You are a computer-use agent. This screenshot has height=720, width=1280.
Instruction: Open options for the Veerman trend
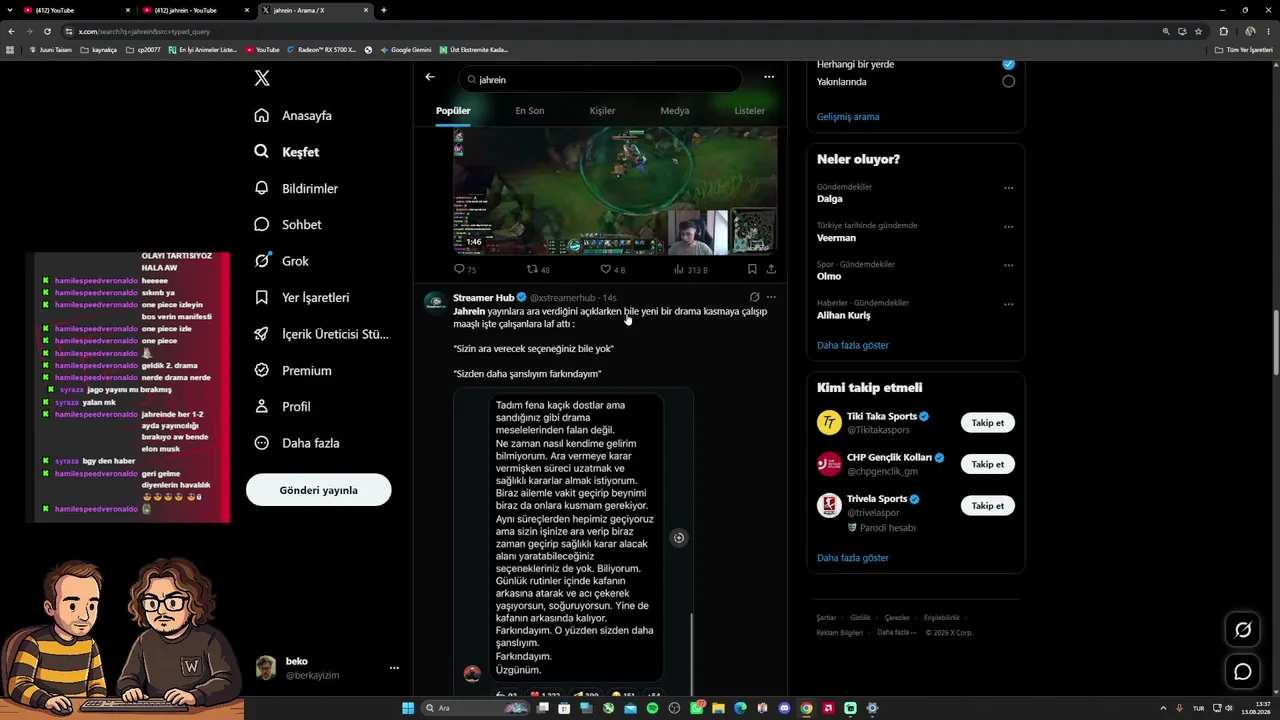pos(1008,227)
